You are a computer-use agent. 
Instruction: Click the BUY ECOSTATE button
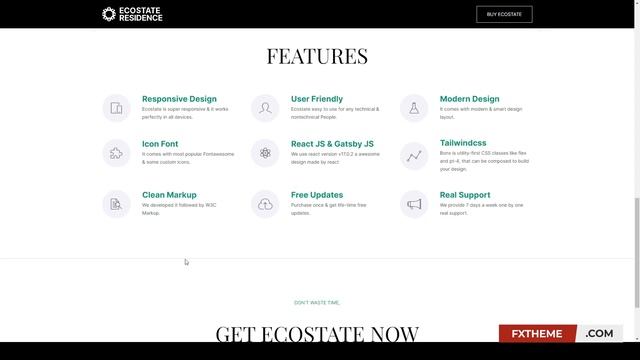504,14
